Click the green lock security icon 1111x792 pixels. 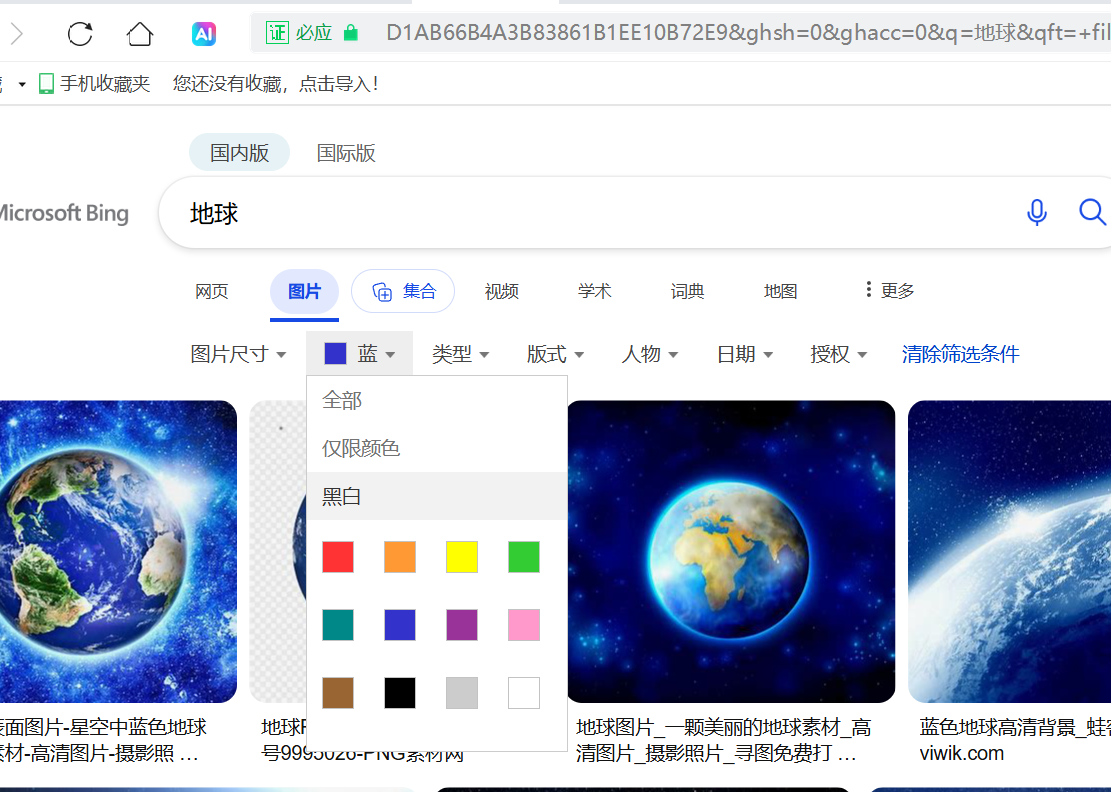click(x=351, y=33)
